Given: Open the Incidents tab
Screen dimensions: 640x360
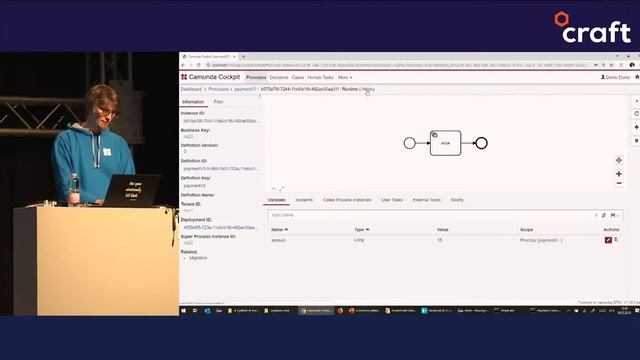Looking at the screenshot, I should (x=304, y=200).
